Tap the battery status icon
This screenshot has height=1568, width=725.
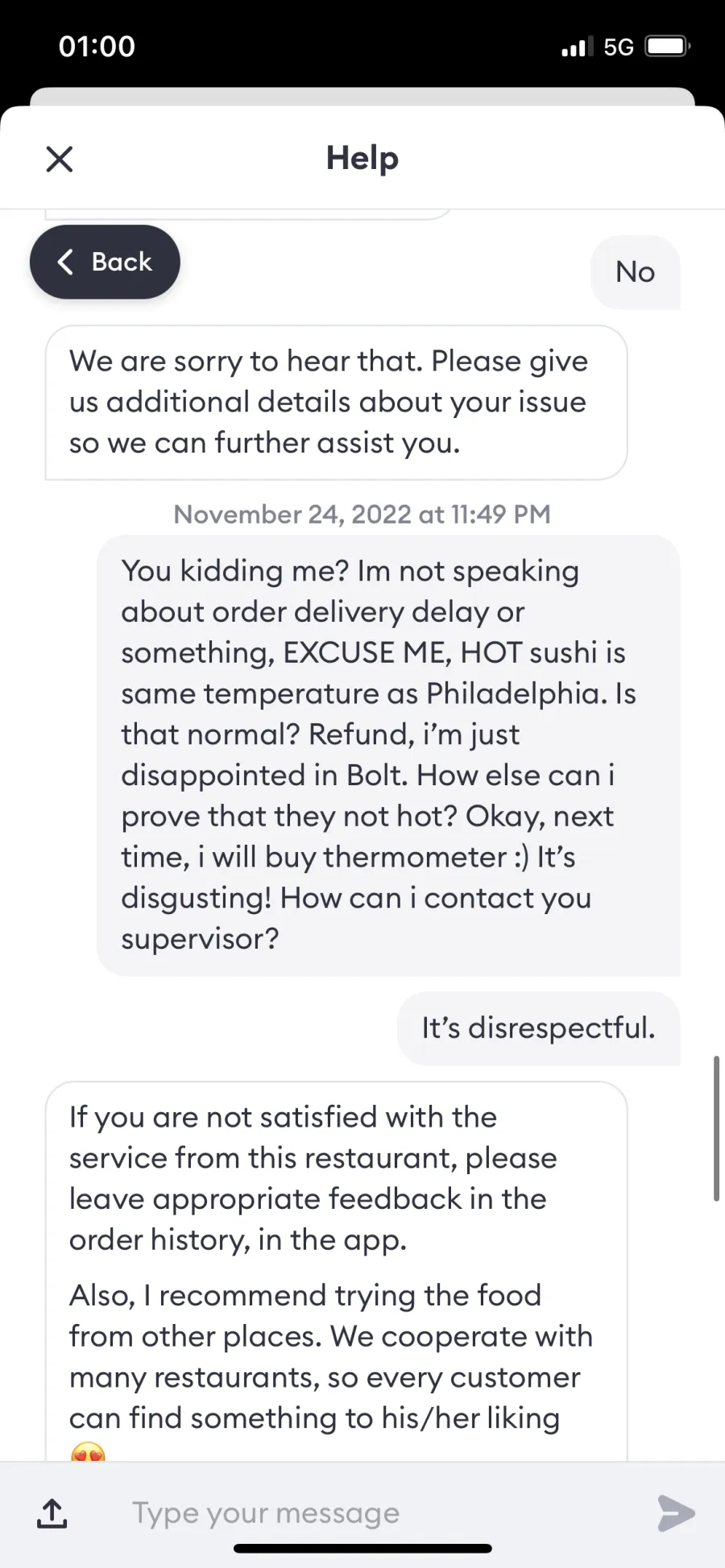click(668, 46)
